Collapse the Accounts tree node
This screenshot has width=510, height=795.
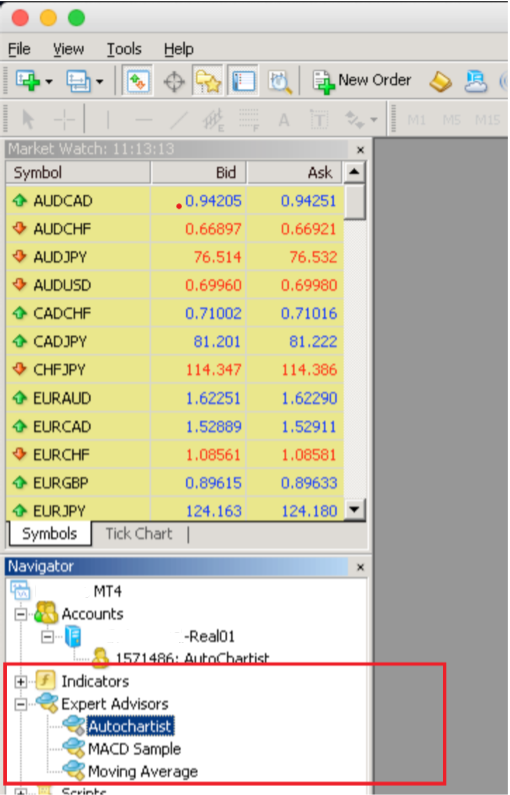click(20, 615)
